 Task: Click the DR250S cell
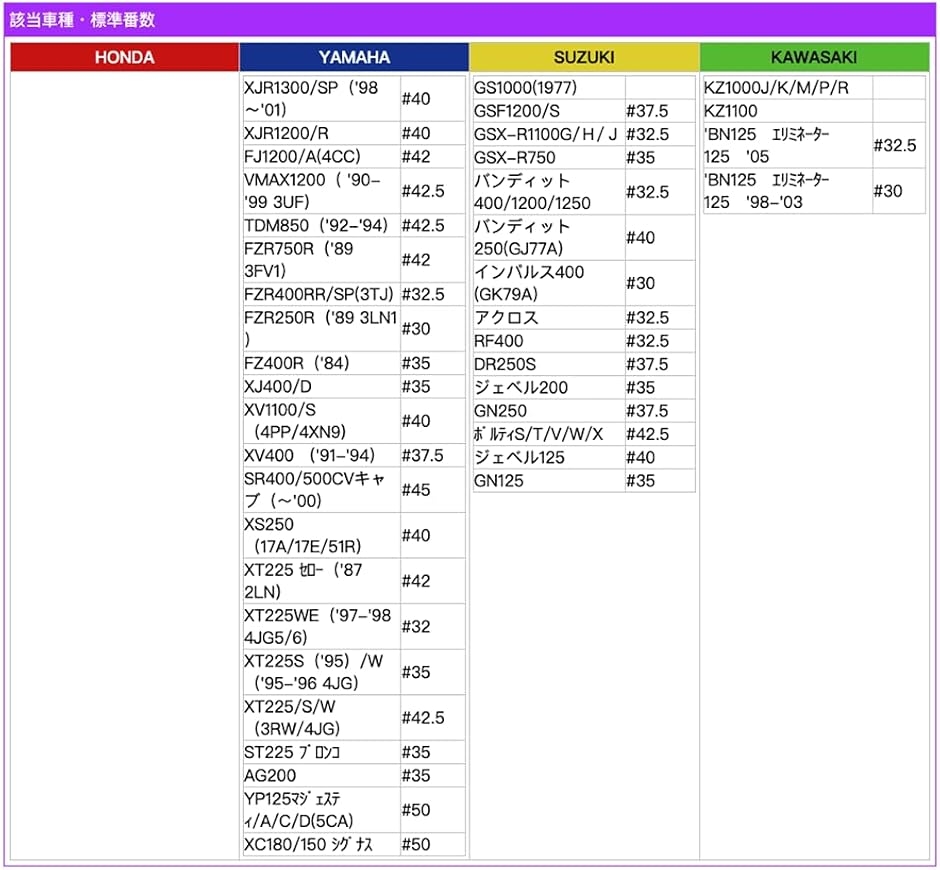click(549, 365)
